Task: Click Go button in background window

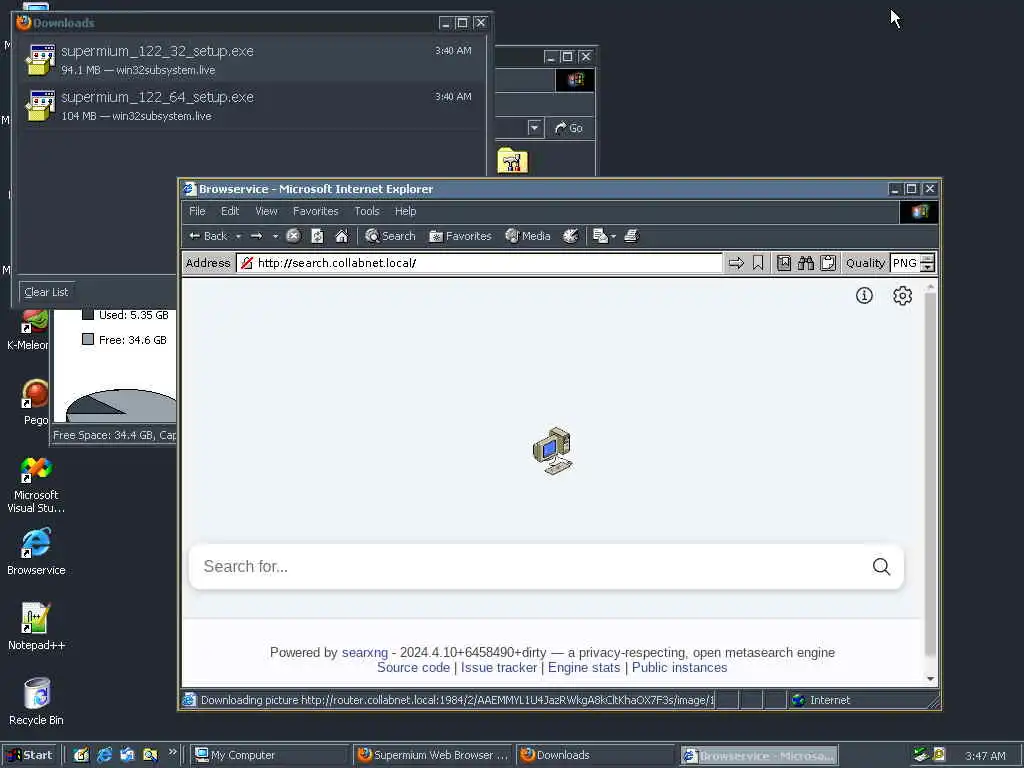Action: [x=569, y=128]
